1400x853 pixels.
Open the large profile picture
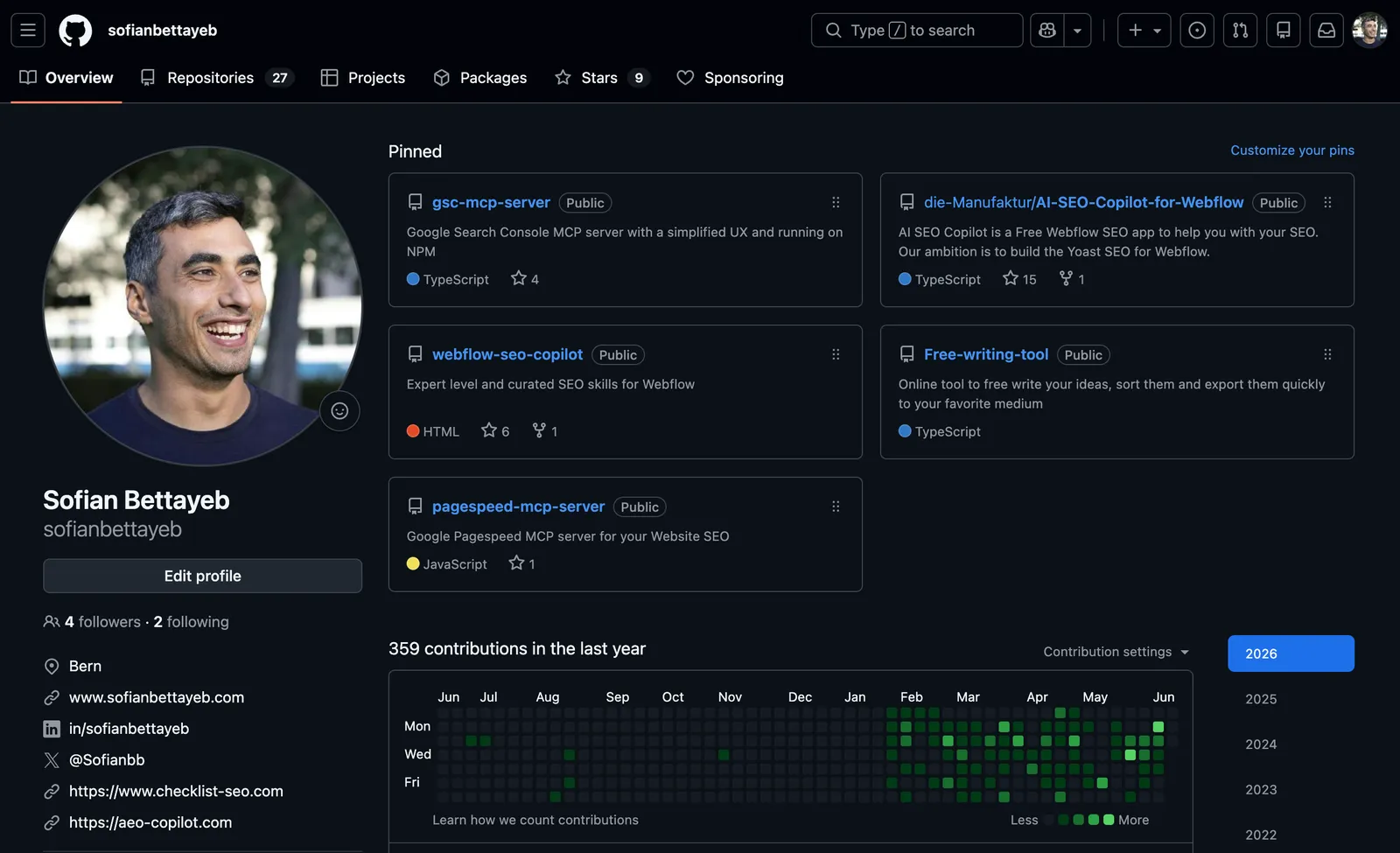[x=202, y=305]
